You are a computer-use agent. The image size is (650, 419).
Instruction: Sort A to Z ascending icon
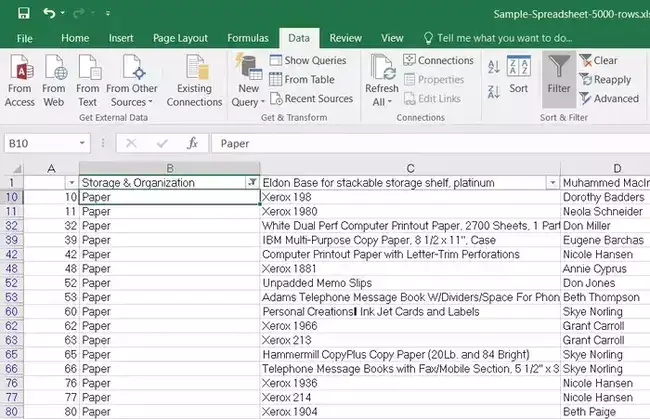[494, 66]
